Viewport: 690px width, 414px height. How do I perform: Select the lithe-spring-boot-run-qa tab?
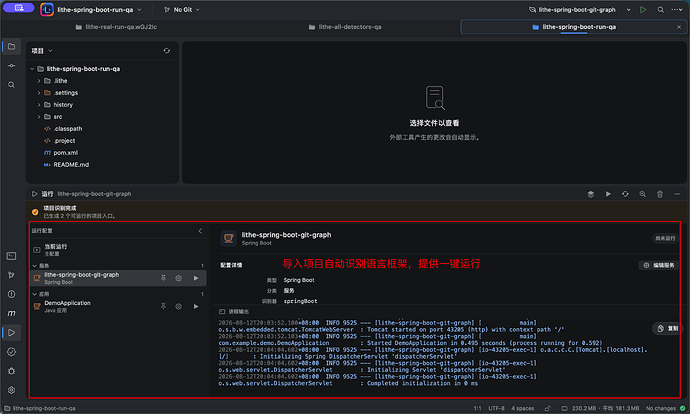coord(574,27)
